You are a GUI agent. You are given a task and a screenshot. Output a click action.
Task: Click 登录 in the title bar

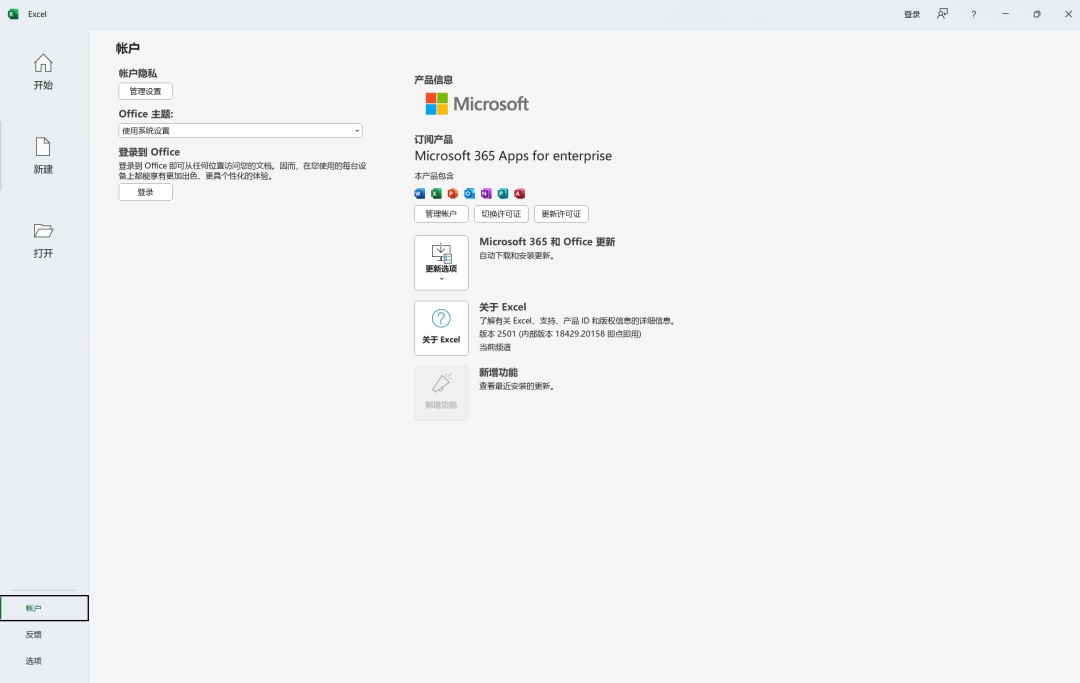pos(912,14)
